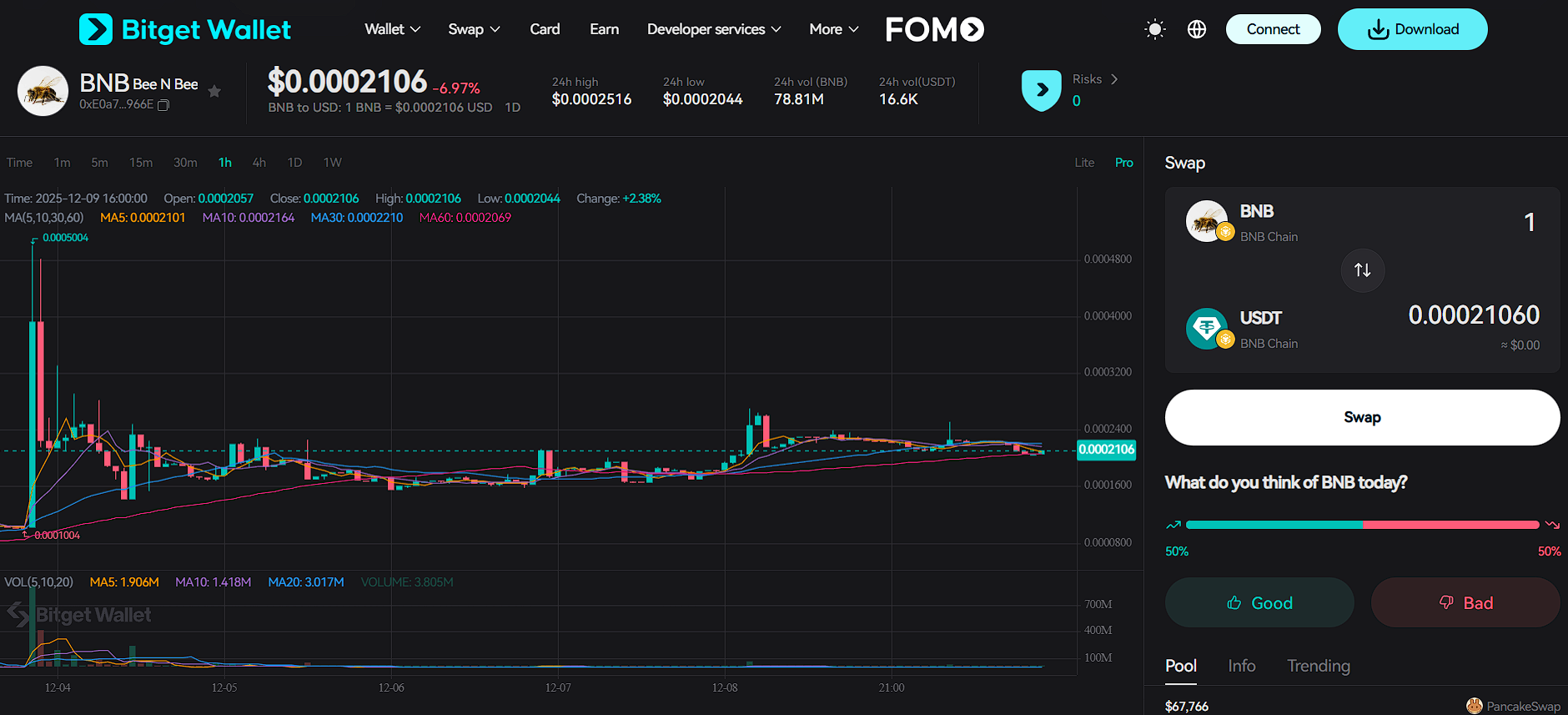Vote Bad for BNB today
Screen dimensions: 1568x715
coord(1465,602)
